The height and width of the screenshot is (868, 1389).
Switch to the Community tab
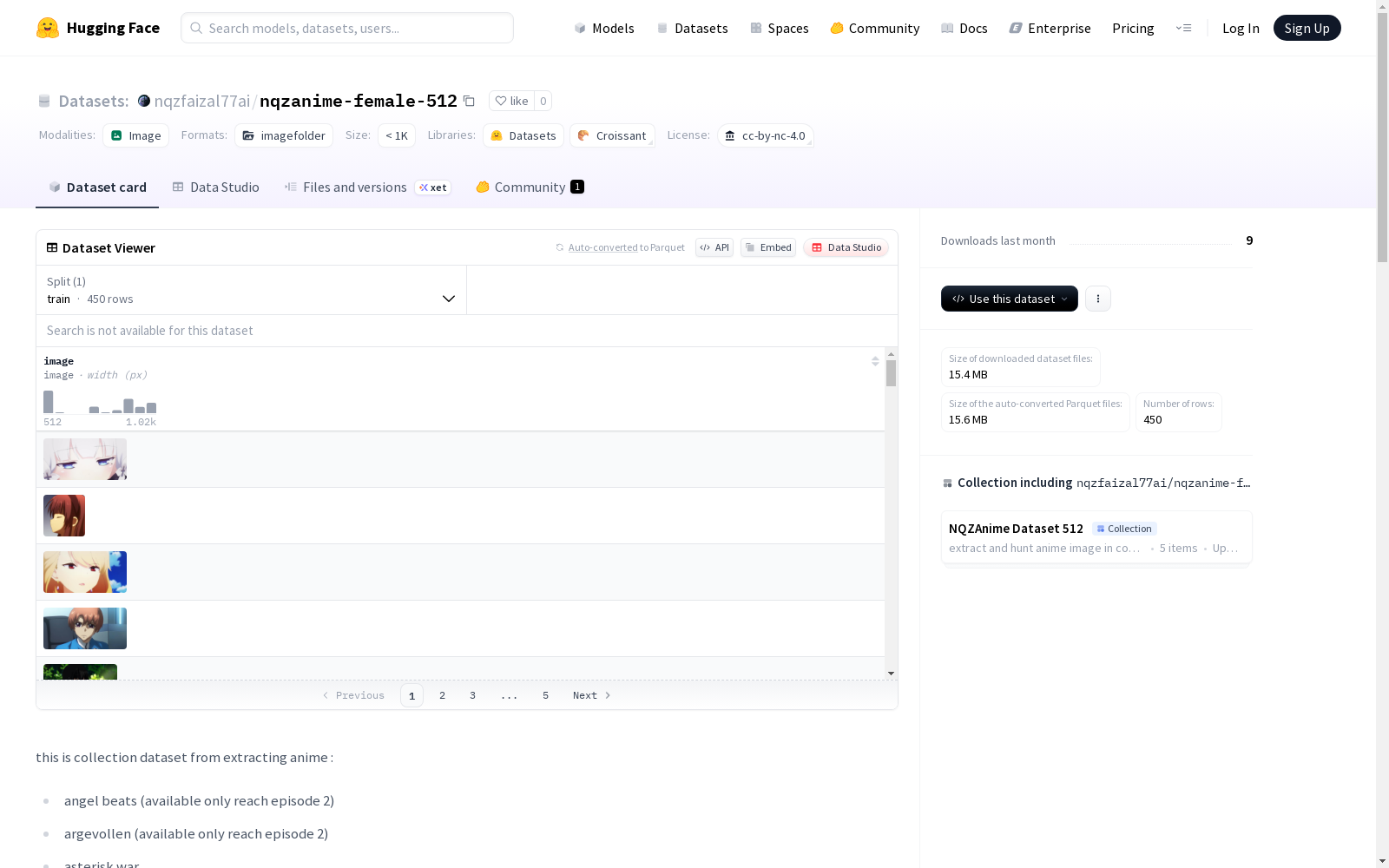tap(530, 187)
